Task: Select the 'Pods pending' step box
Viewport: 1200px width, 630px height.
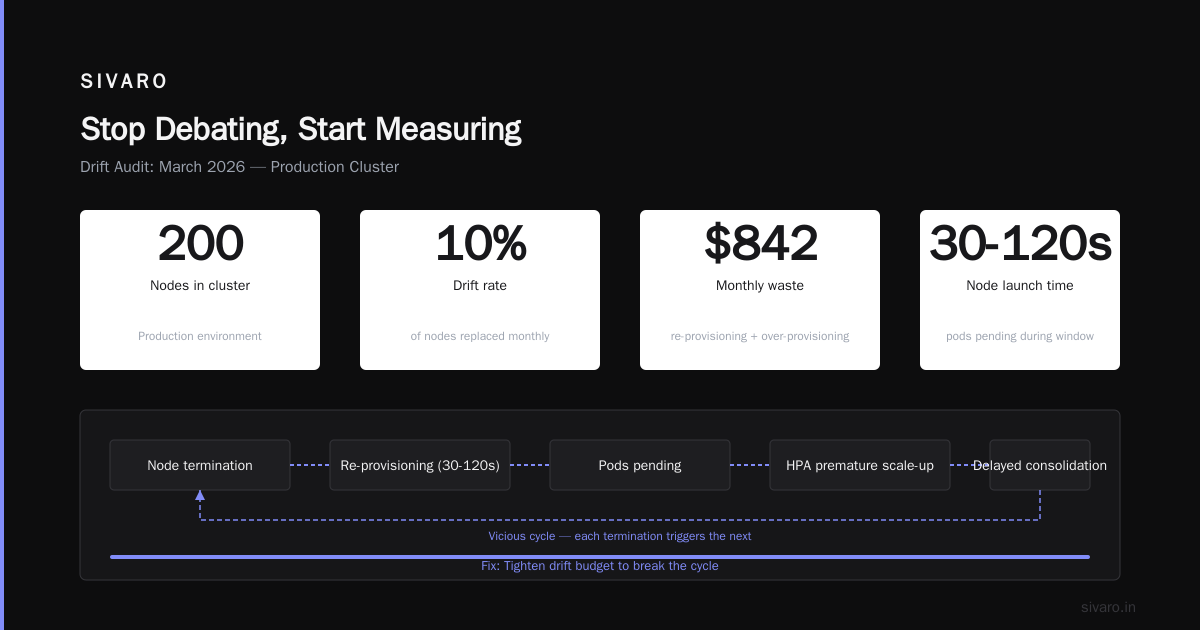Action: (x=640, y=465)
